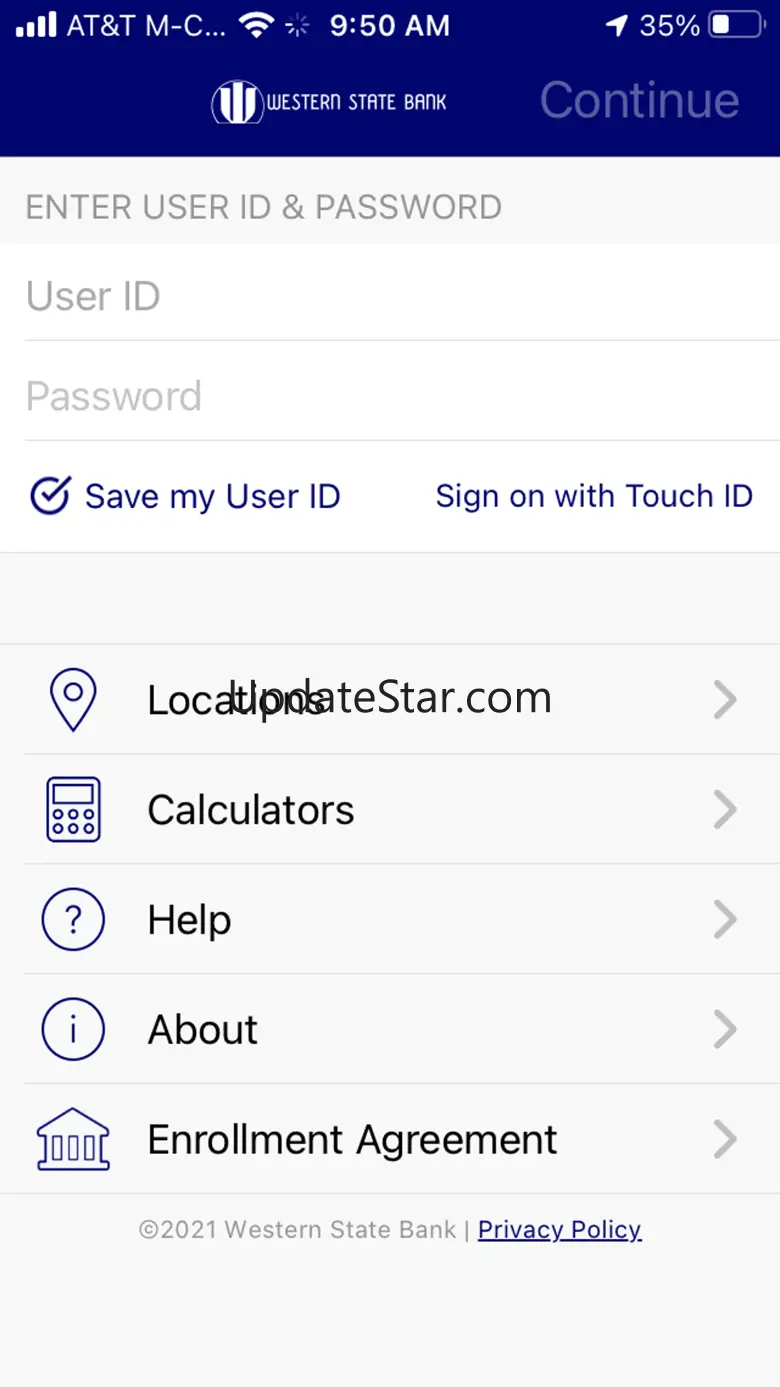Image resolution: width=780 pixels, height=1387 pixels.
Task: Select Sign on with Touch ID
Action: coord(594,496)
